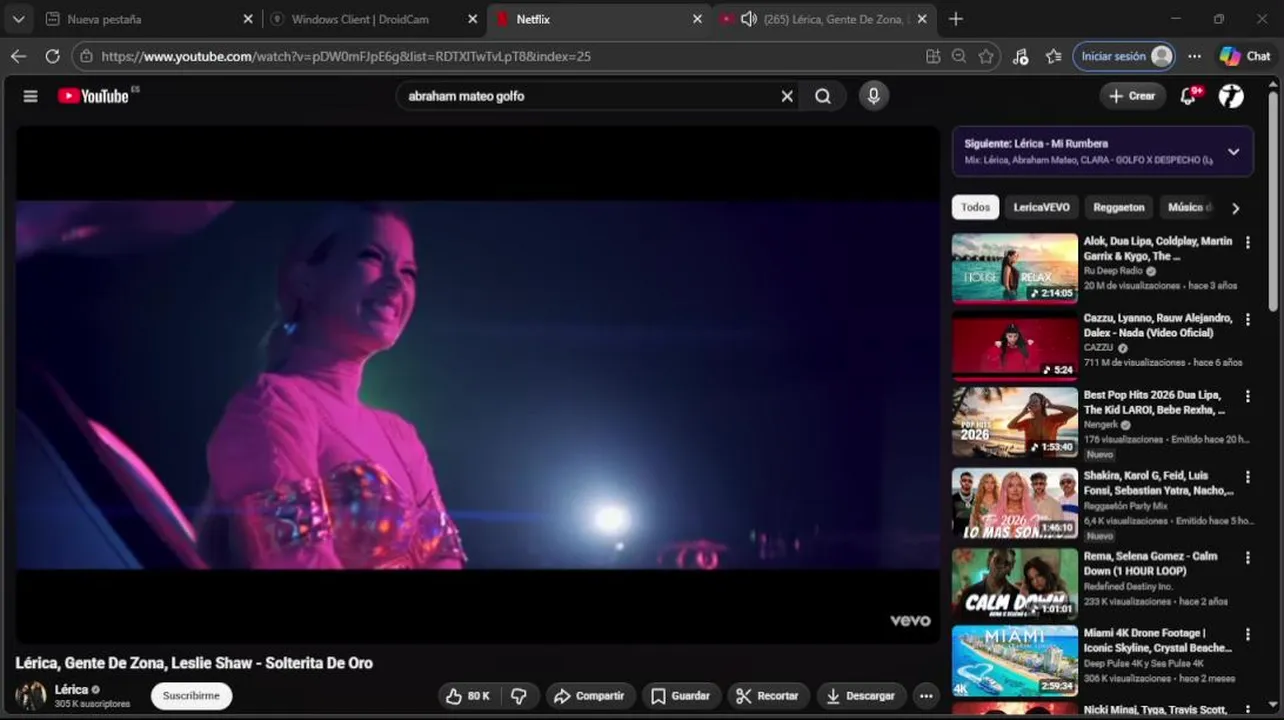Expand the Siguiente mix playlist panel
This screenshot has height=720, width=1284.
click(x=1233, y=152)
